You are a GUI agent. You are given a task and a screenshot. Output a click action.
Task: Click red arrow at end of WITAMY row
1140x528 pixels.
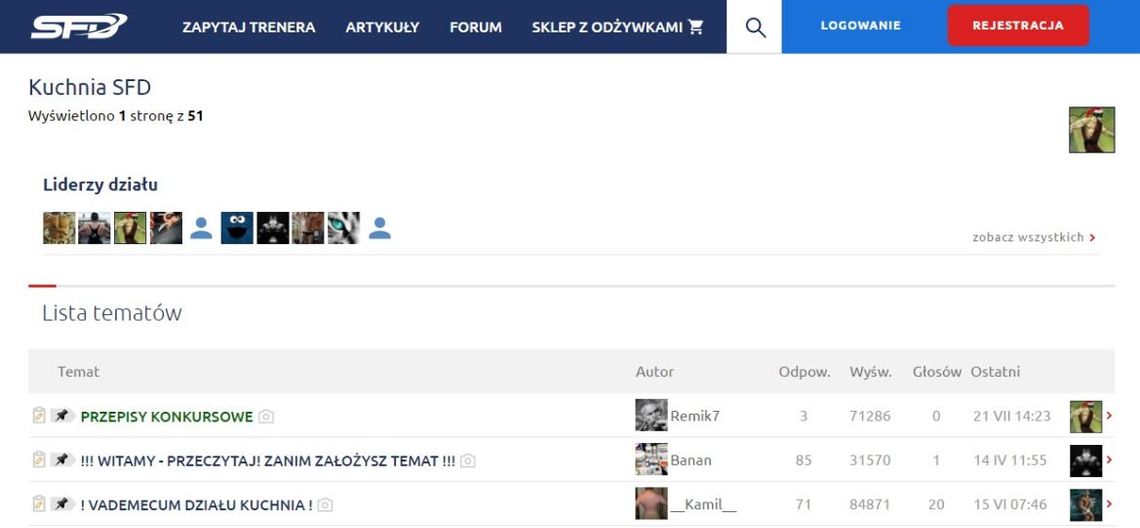pyautogui.click(x=1109, y=460)
